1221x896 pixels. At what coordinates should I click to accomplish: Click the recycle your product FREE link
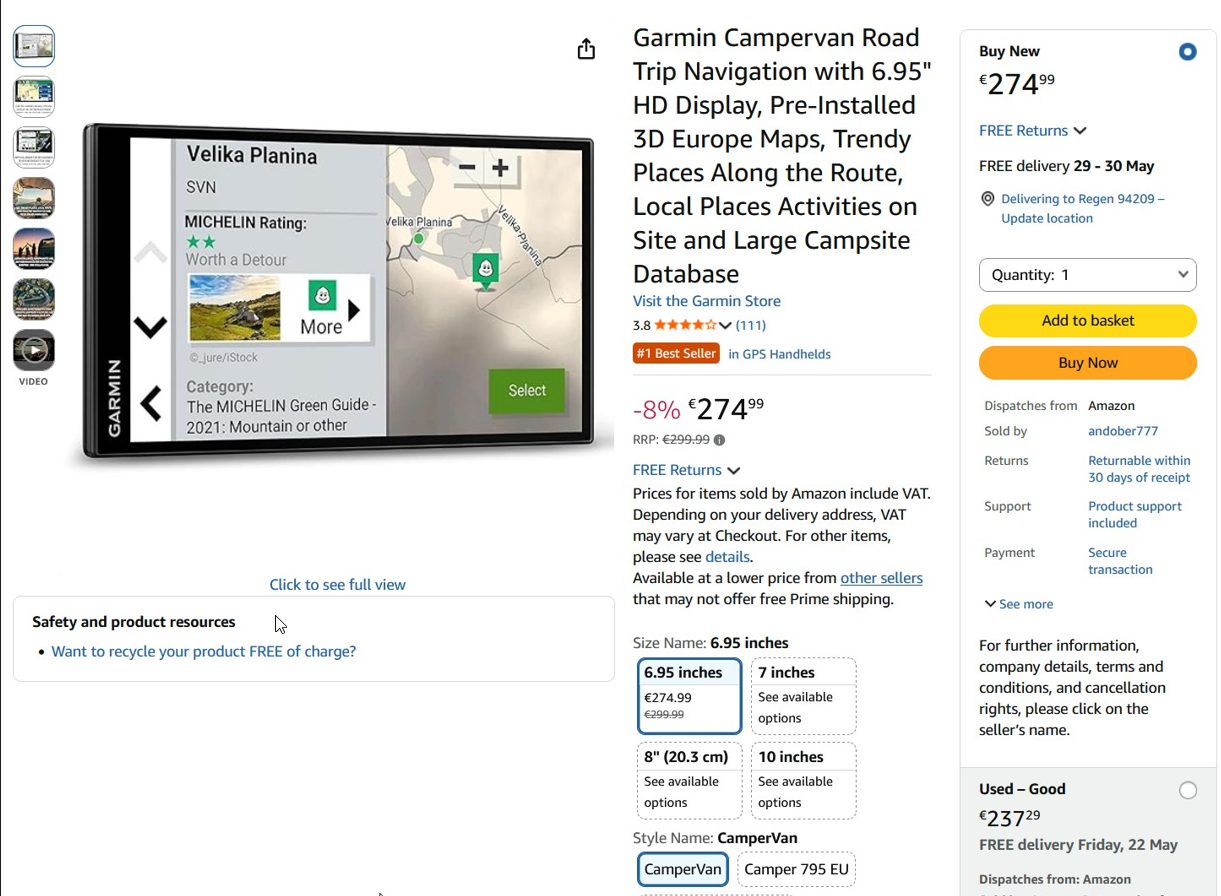[x=204, y=651]
